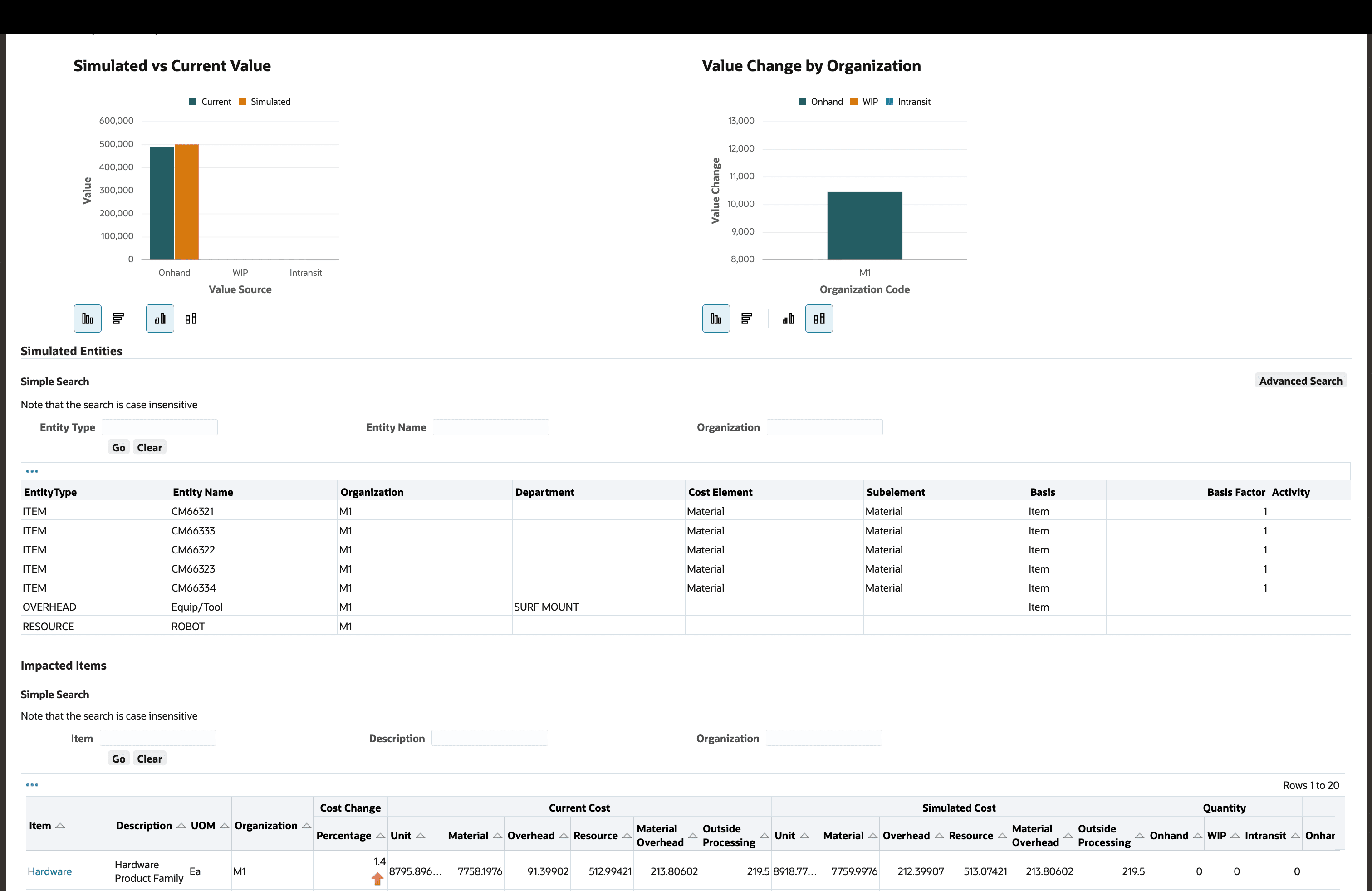Select vertical bar chart view for Simulated vs Current Value

(88, 318)
